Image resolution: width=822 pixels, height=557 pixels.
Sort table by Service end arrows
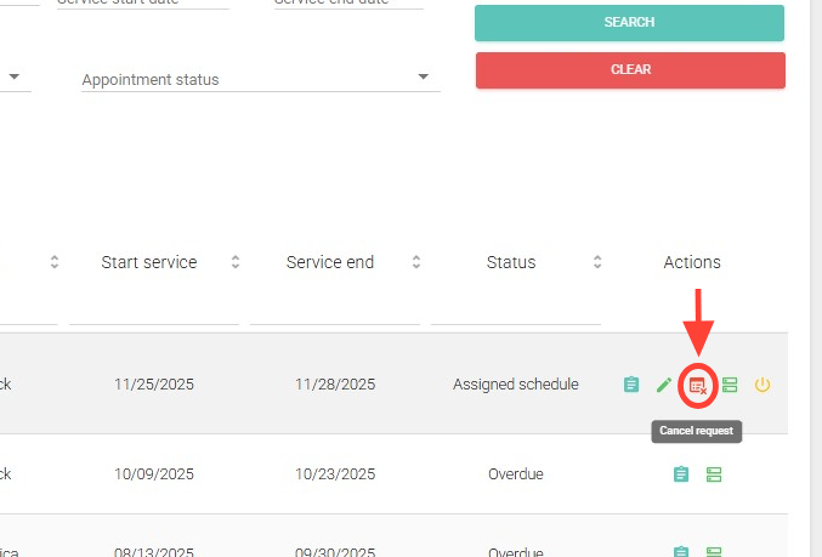(416, 262)
